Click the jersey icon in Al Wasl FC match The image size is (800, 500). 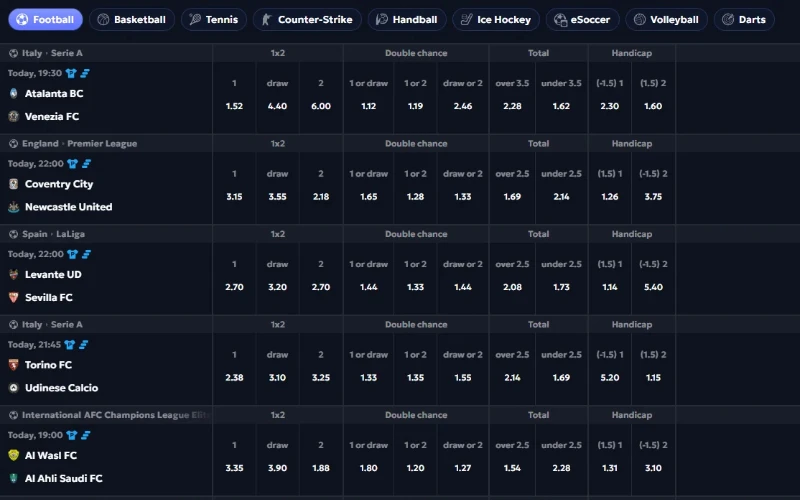[x=71, y=435]
